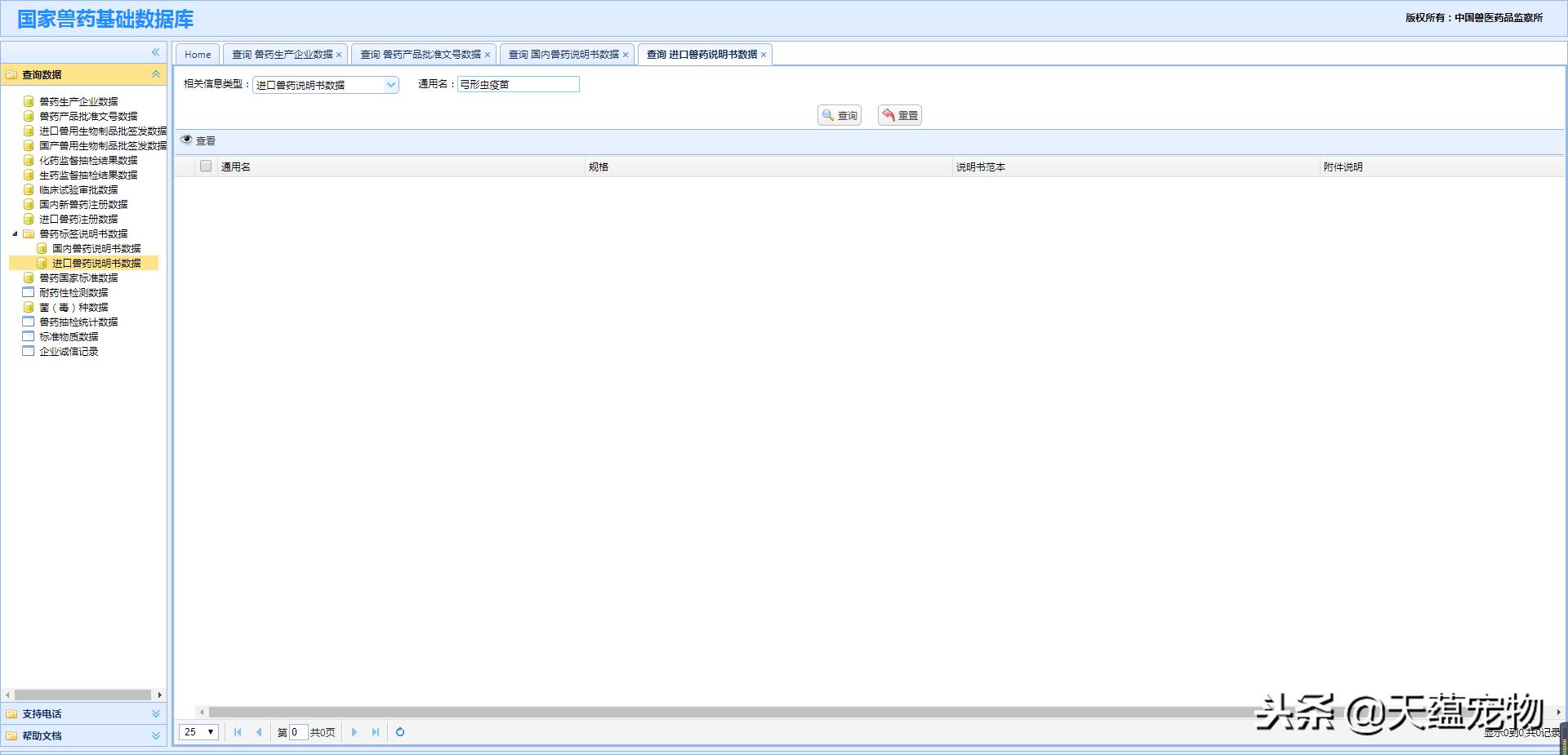Click the database icon beside 临床试验审批数据
The image size is (1568, 755).
pos(29,189)
